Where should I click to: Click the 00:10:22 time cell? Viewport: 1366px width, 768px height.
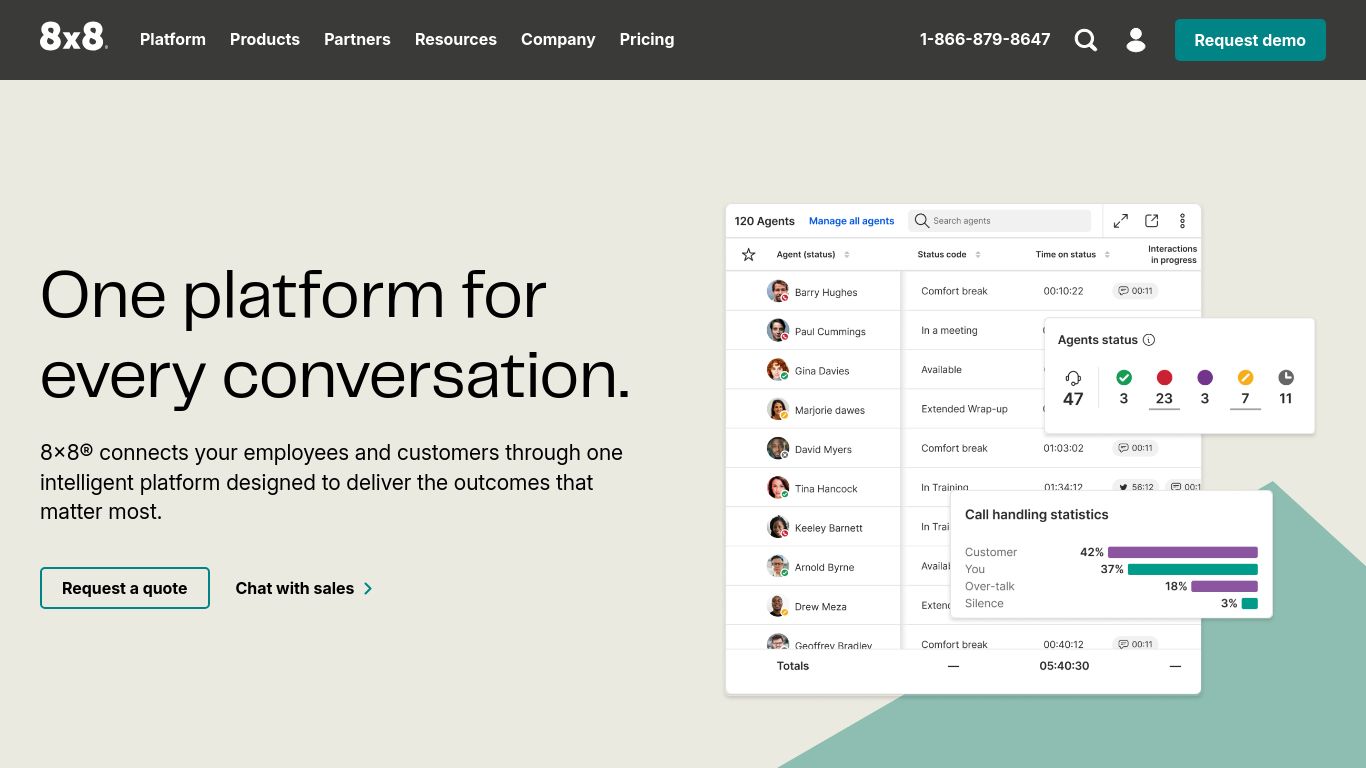(1064, 291)
